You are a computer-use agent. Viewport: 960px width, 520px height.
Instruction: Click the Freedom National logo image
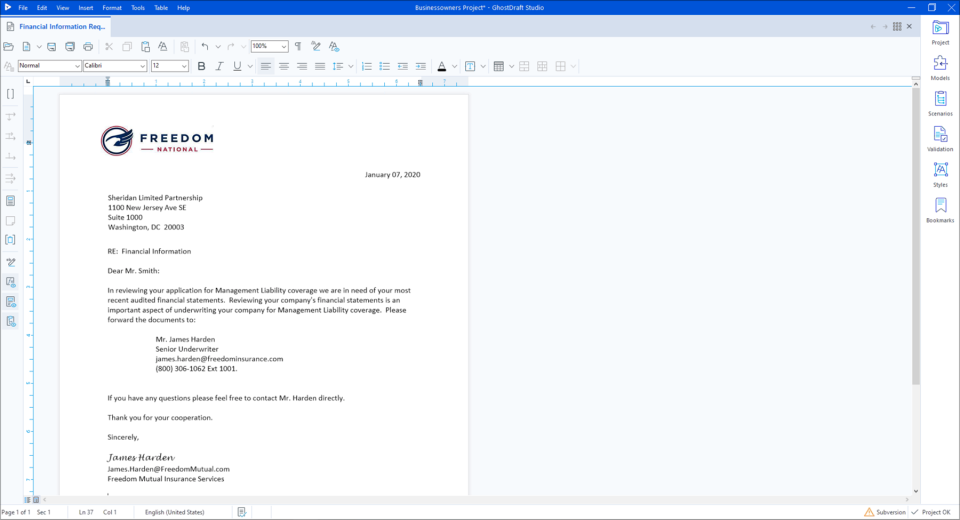click(x=157, y=141)
